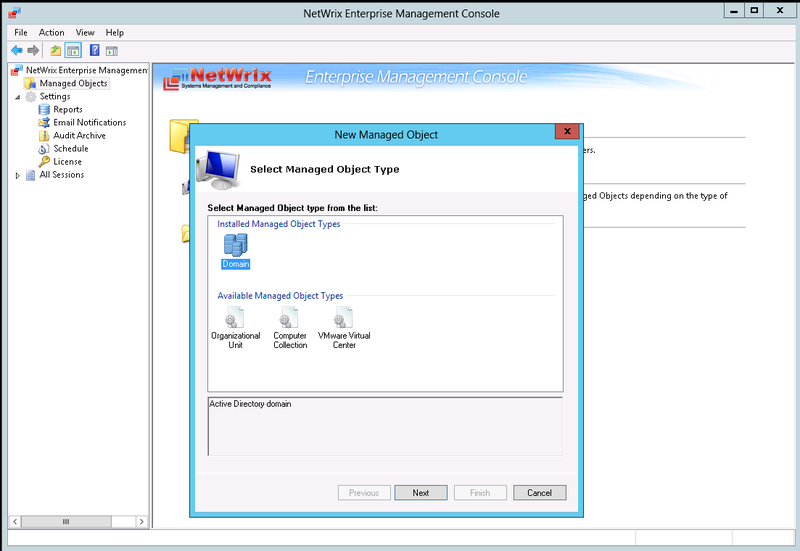Select the Organizational Unit object type icon
Viewport: 800px width, 551px height.
(x=235, y=317)
